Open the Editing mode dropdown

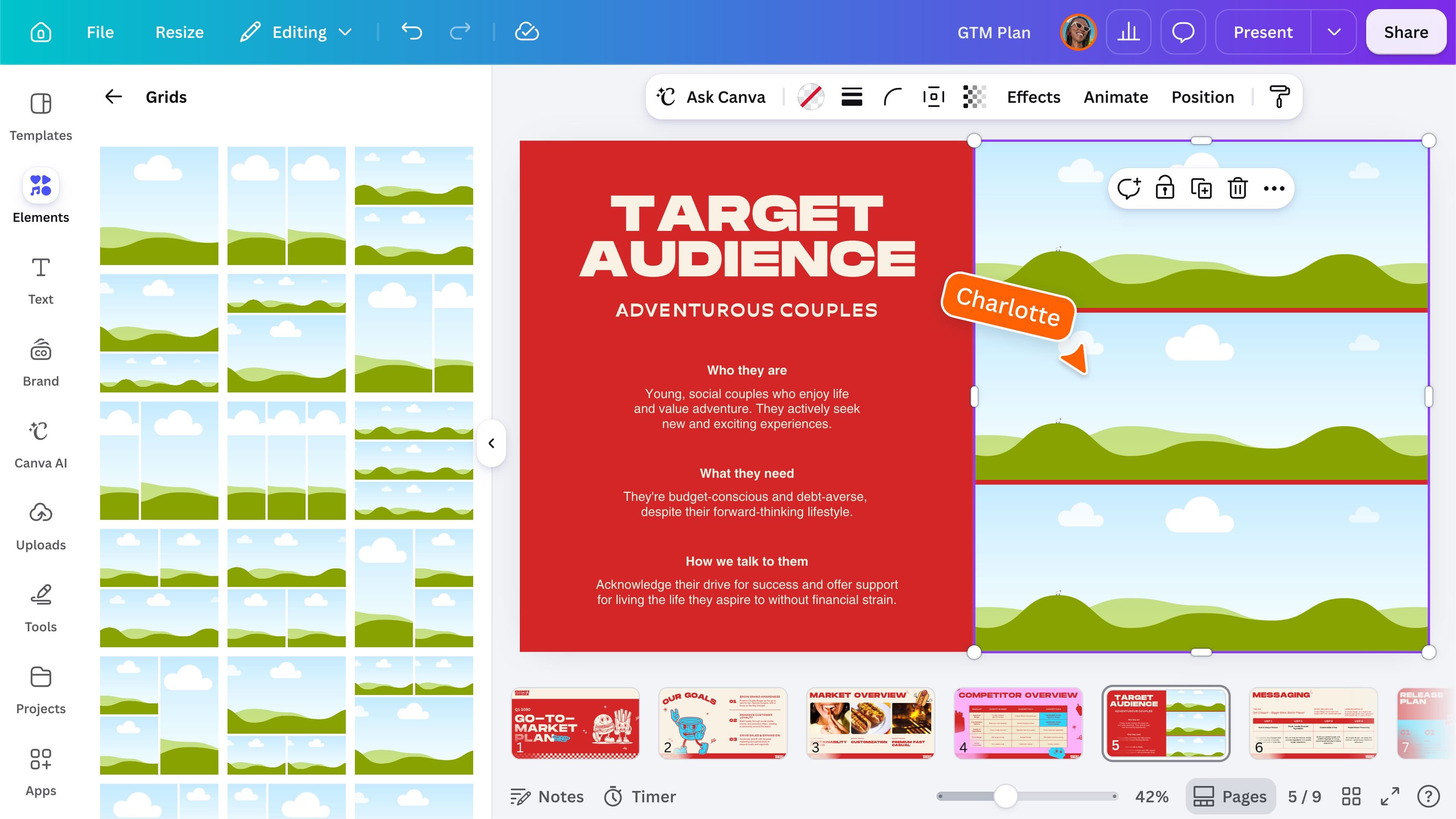coord(296,32)
